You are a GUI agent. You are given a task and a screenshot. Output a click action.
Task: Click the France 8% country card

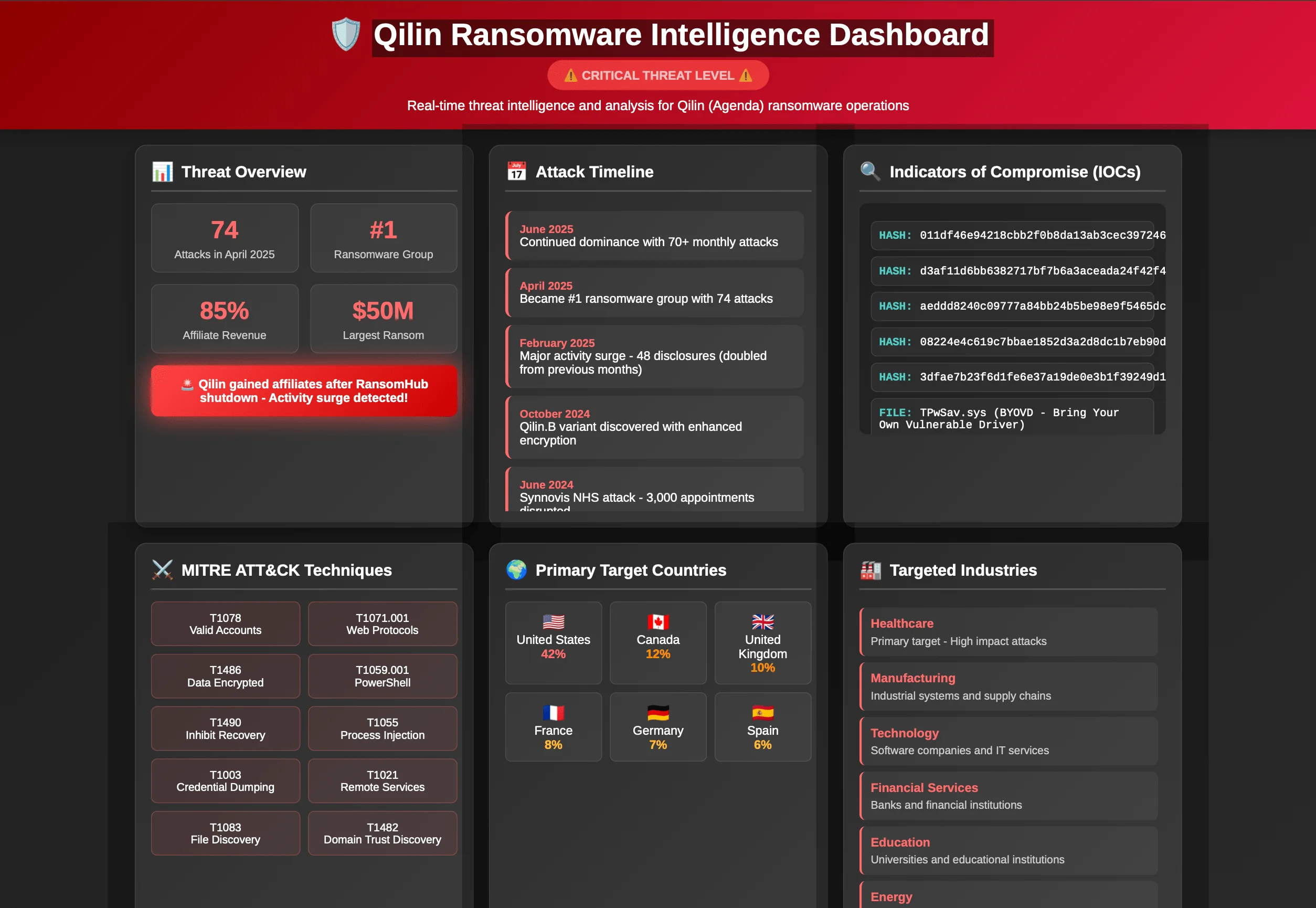pyautogui.click(x=554, y=727)
